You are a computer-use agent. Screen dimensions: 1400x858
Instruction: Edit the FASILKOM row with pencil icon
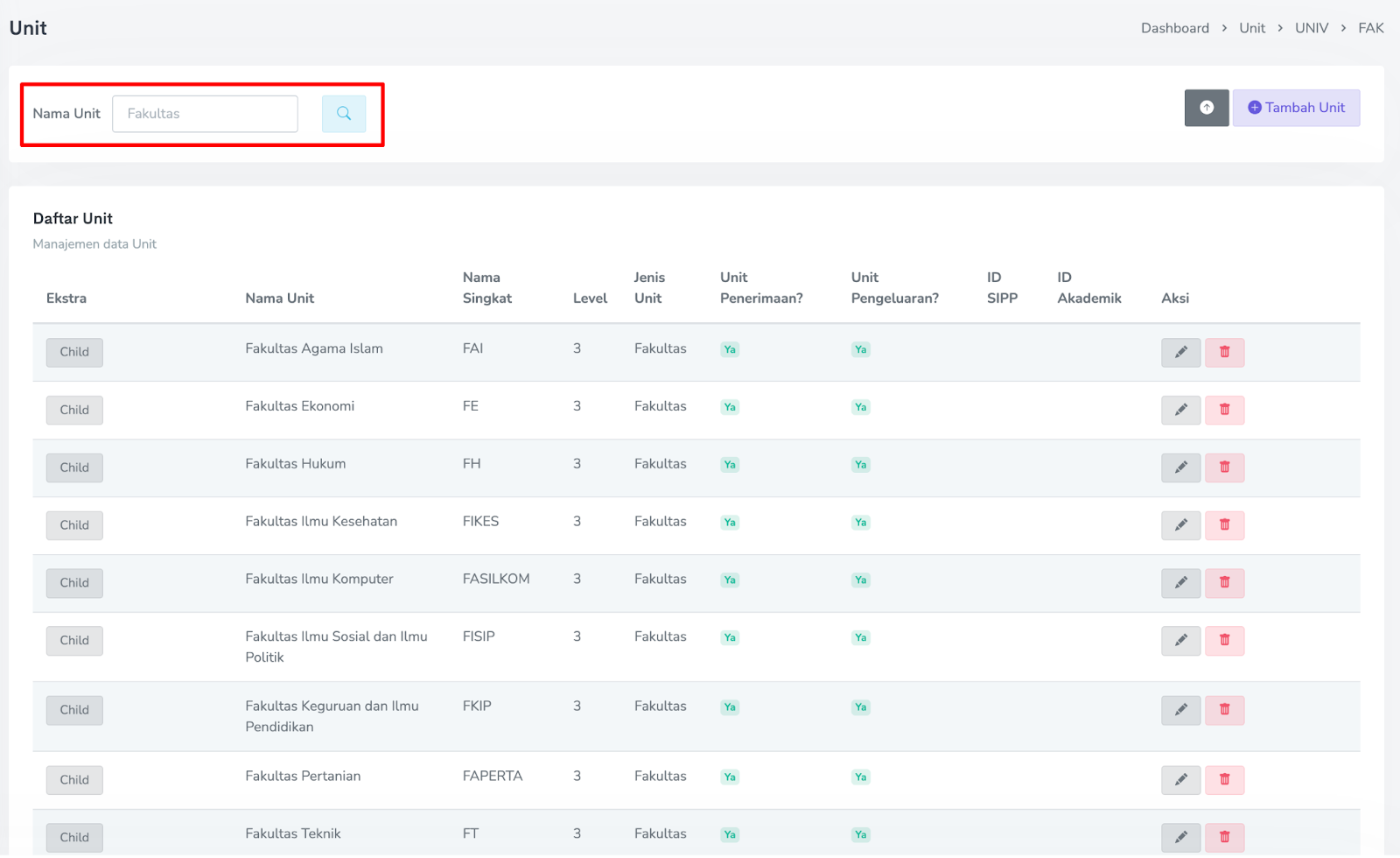[x=1180, y=583]
